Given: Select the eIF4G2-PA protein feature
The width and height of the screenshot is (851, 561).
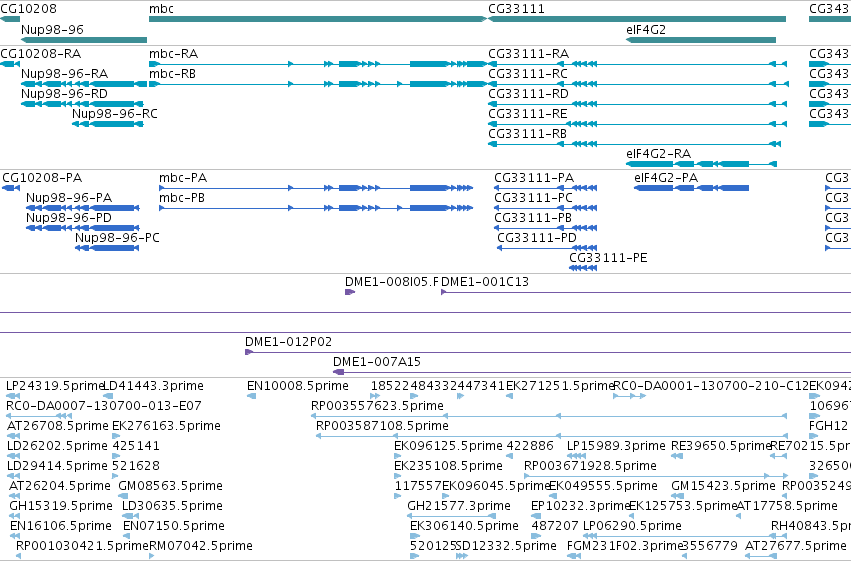Looking at the screenshot, I should [691, 188].
